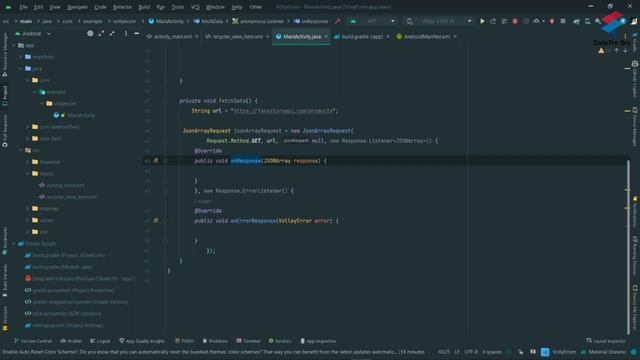
Task: Click MainActivity in the navigation breadcrumb
Action: click(167, 21)
